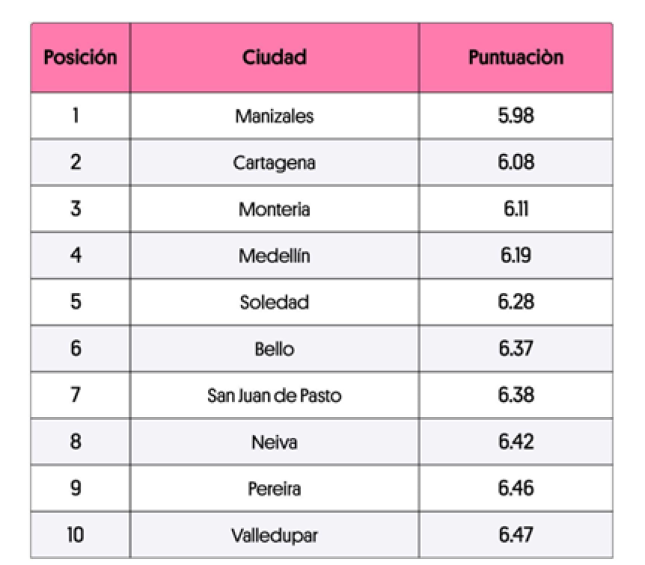Image resolution: width=645 pixels, height=565 pixels.
Task: Select the Bello city cell
Action: pos(274,349)
